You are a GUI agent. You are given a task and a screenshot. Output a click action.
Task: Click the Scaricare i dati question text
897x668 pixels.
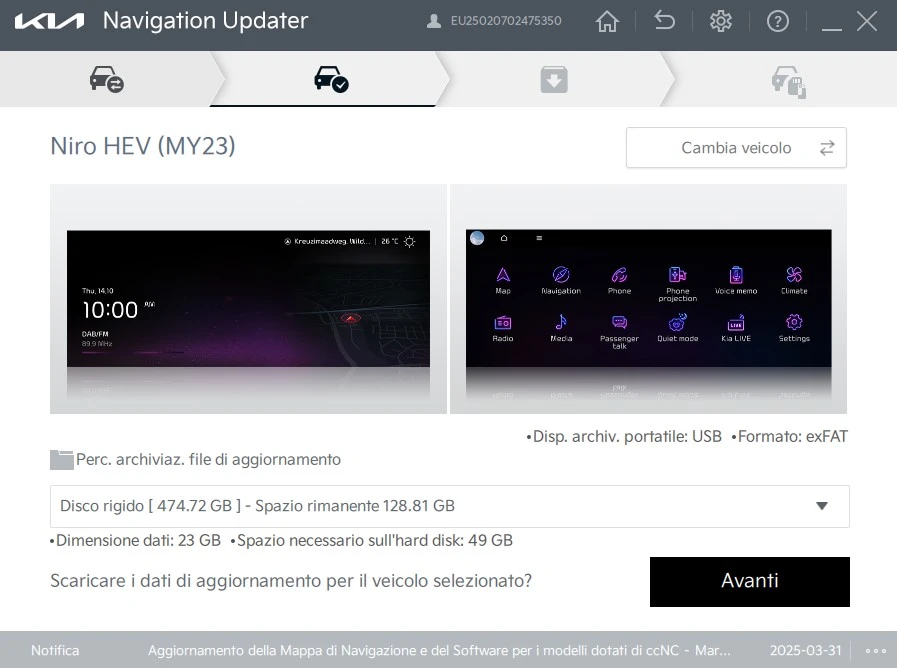291,581
